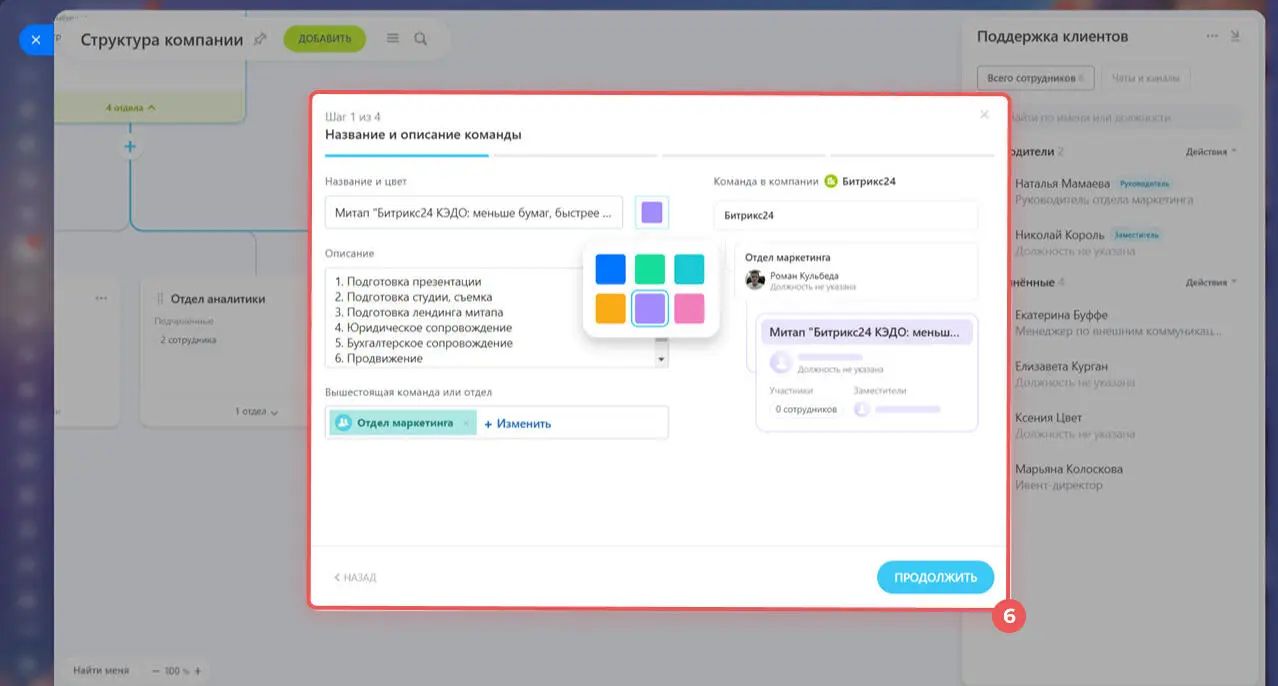1278x686 pixels.
Task: Click the Изменить link
Action: (x=518, y=423)
